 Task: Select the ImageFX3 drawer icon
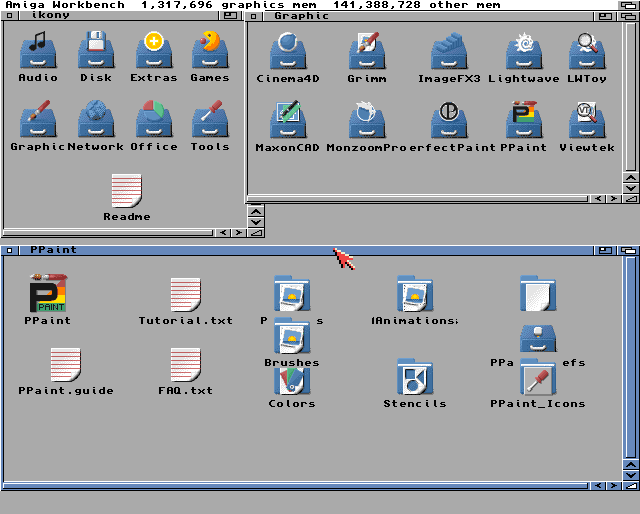coord(449,51)
